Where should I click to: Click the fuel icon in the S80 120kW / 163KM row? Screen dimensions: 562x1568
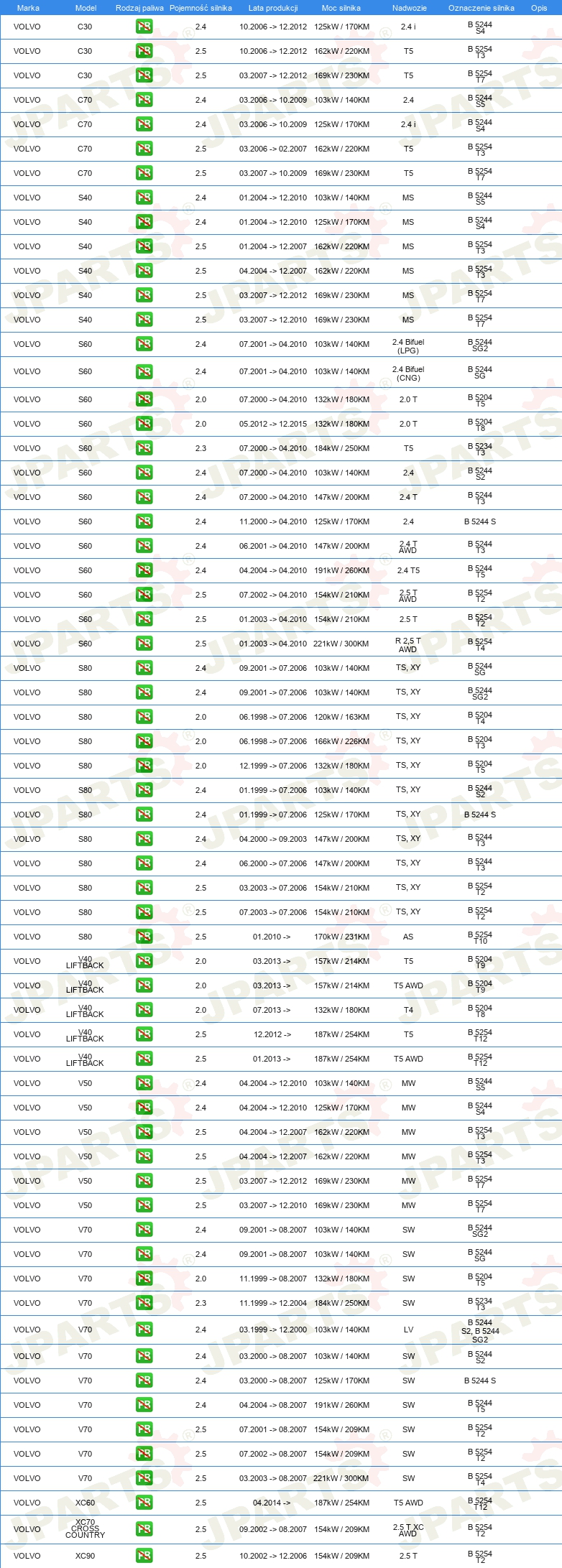144,717
